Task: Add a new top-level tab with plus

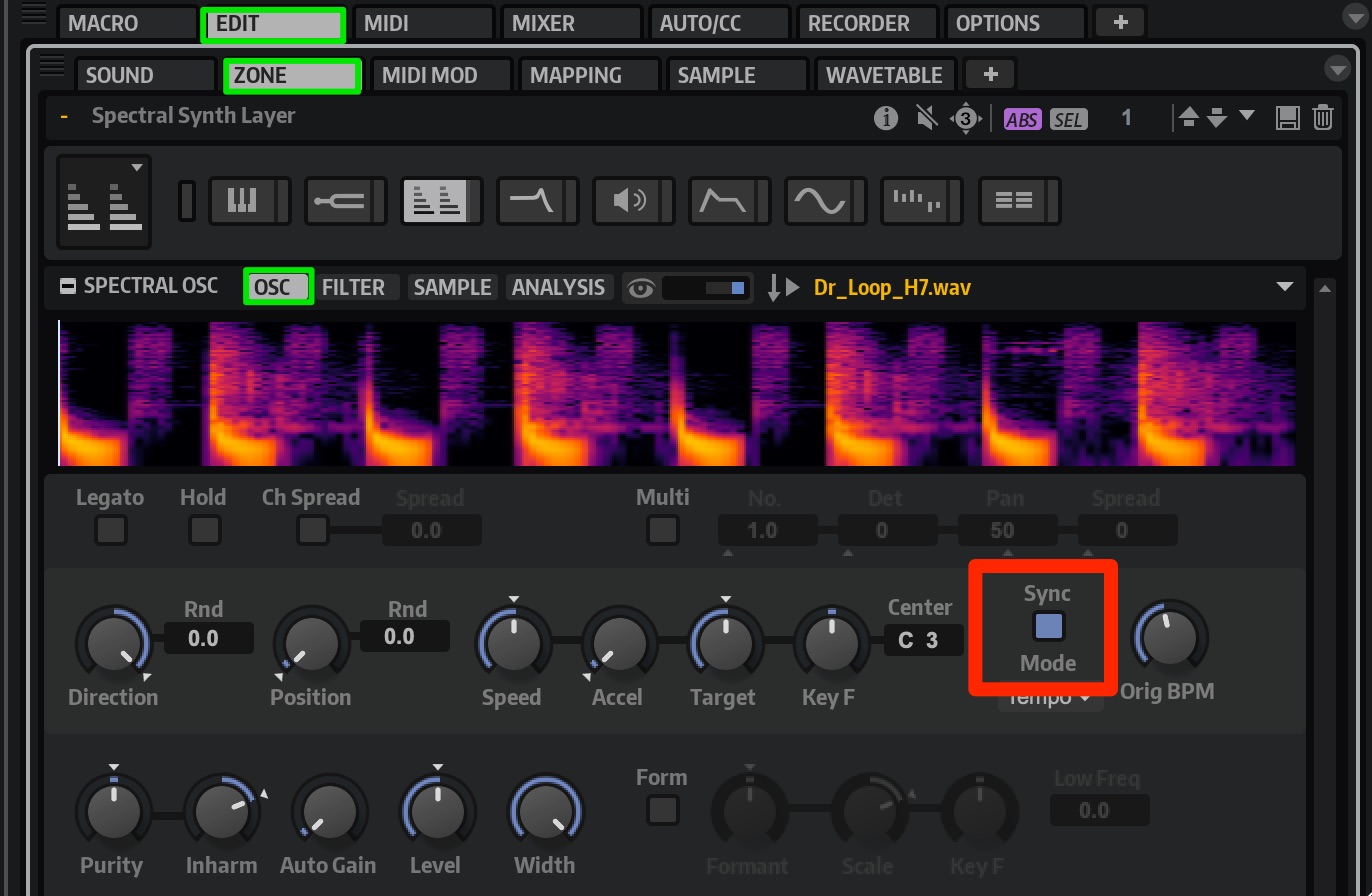Action: point(1121,22)
